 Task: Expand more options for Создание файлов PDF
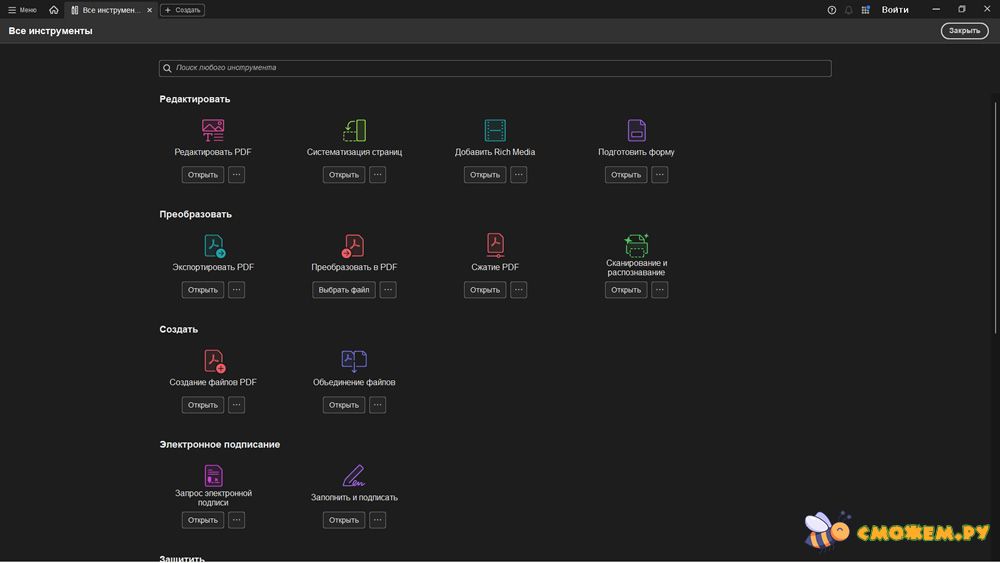click(236, 405)
